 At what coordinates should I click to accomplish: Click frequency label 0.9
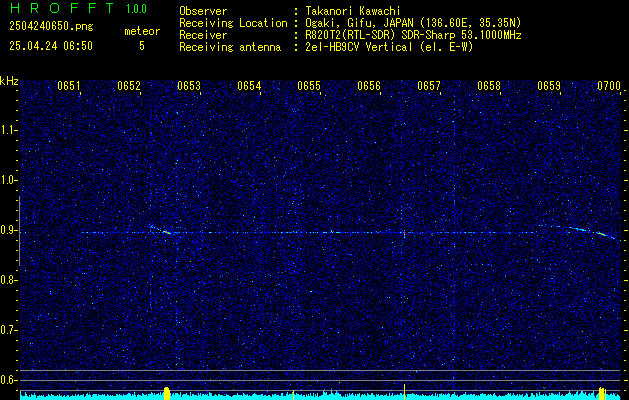click(8, 230)
